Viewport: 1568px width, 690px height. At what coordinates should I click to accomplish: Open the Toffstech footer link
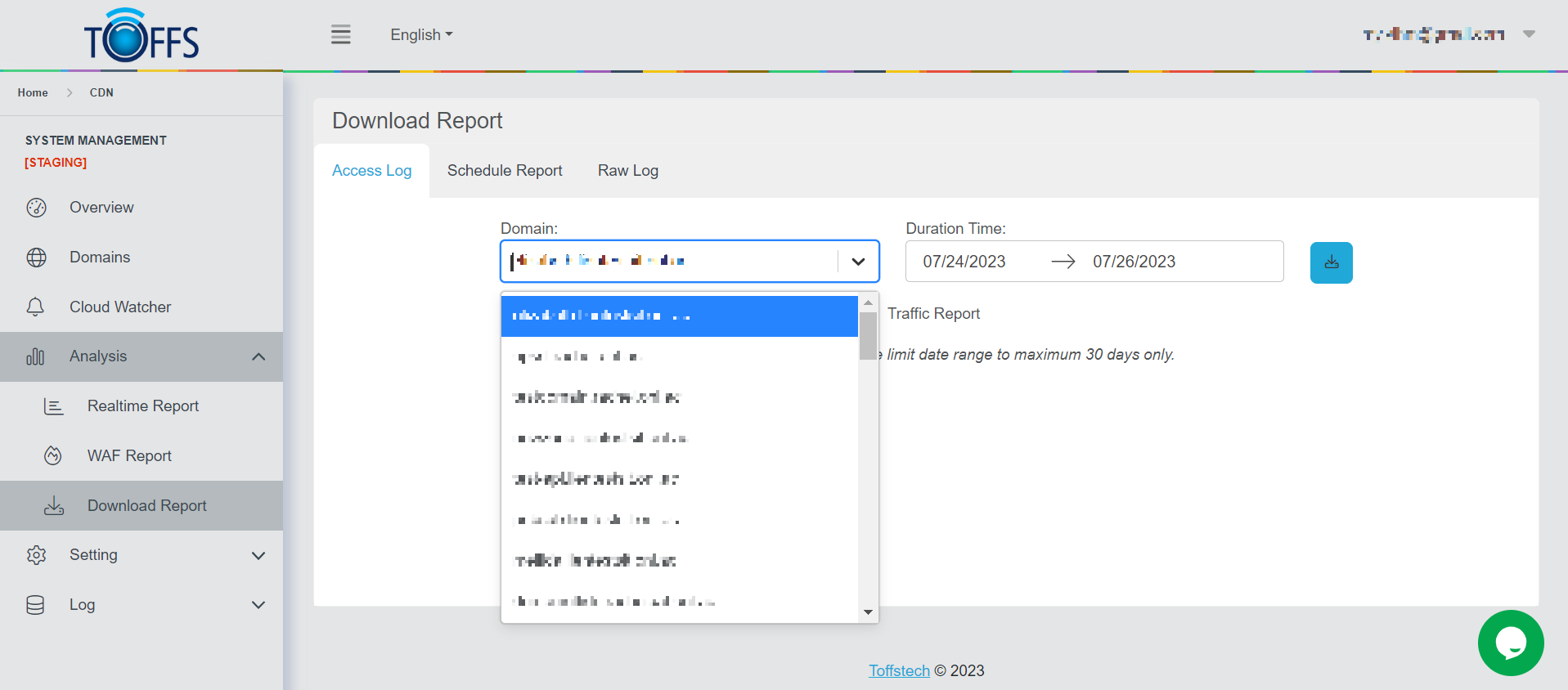pos(899,670)
